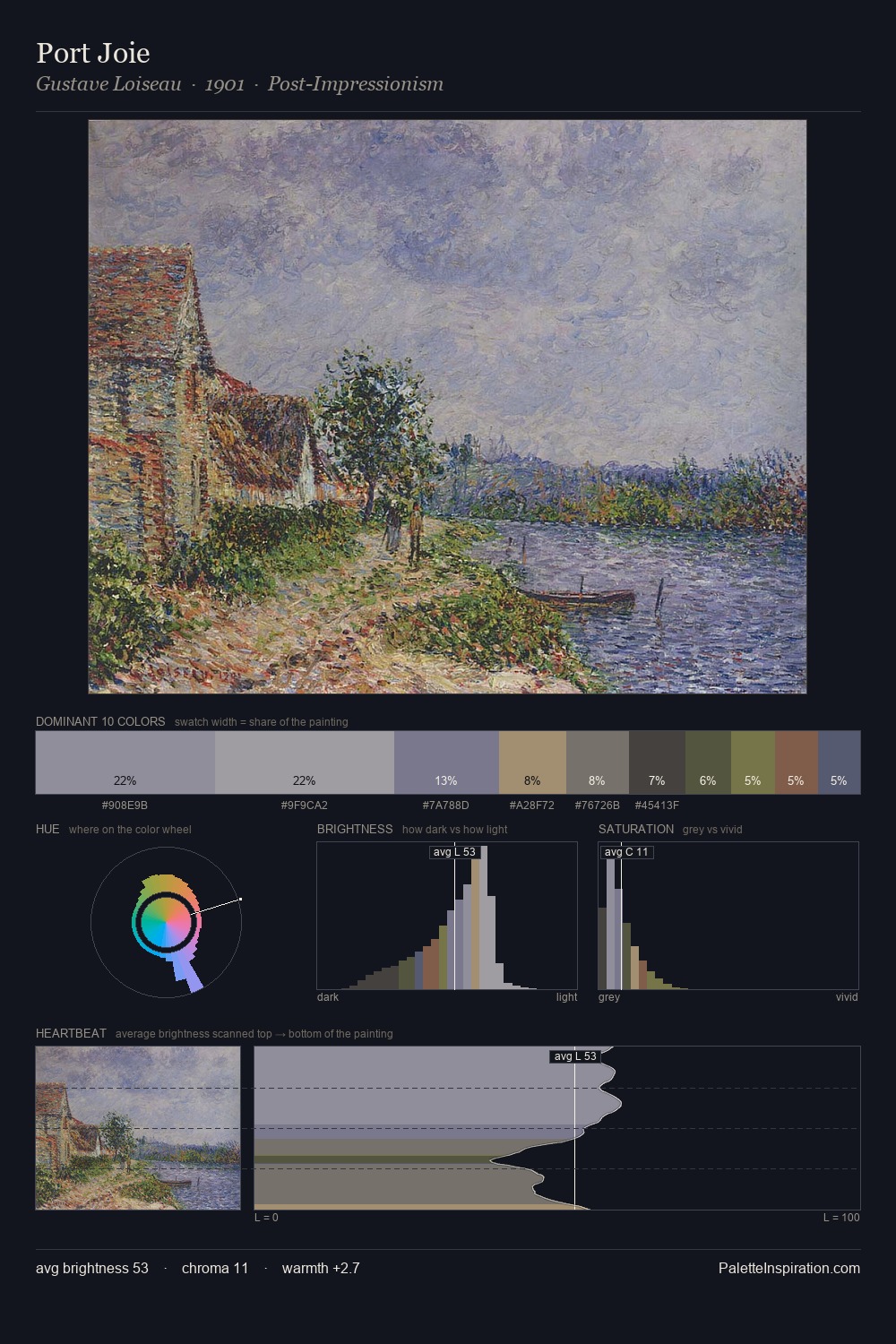Click the HUE section heading
Image resolution: width=896 pixels, height=1344 pixels.
47,829
